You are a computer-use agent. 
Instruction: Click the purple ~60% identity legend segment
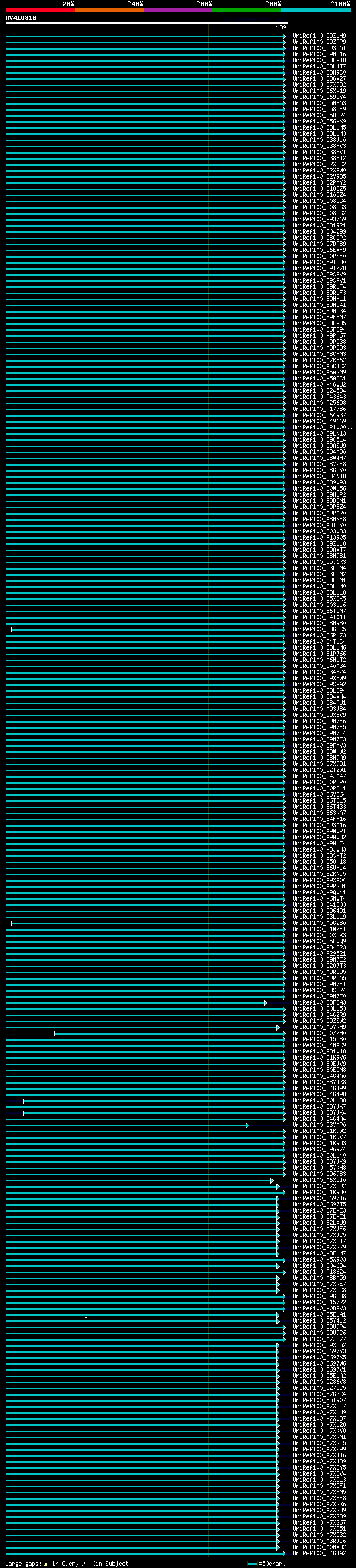(x=179, y=10)
